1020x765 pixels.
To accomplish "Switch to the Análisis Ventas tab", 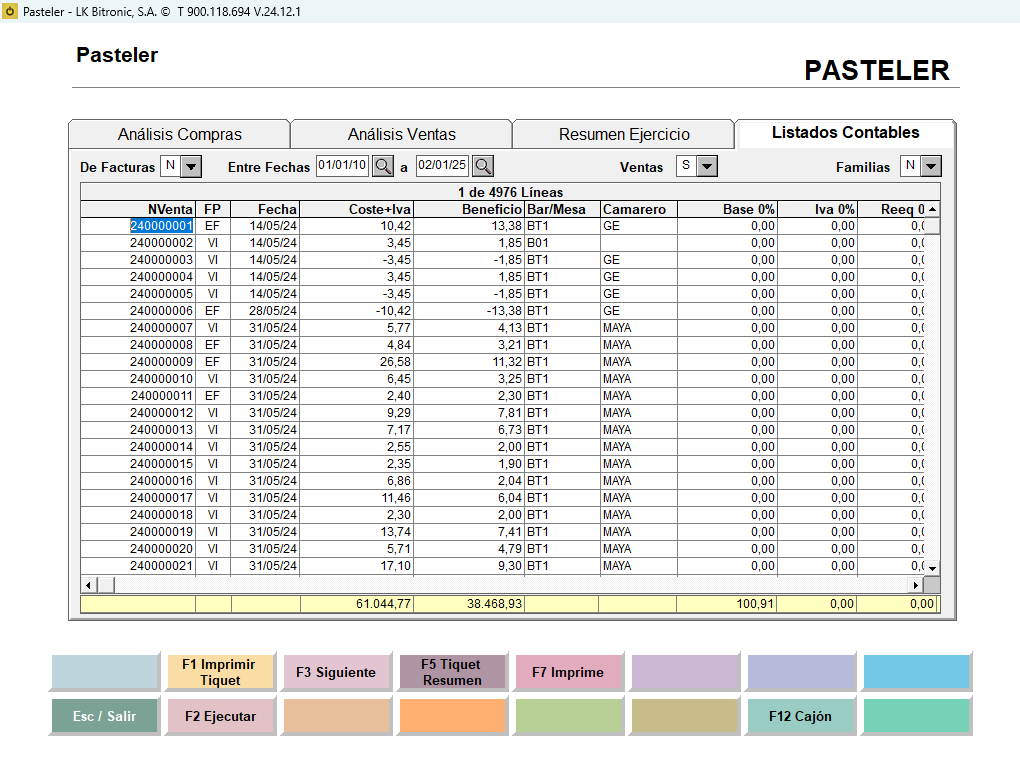I will [x=401, y=135].
